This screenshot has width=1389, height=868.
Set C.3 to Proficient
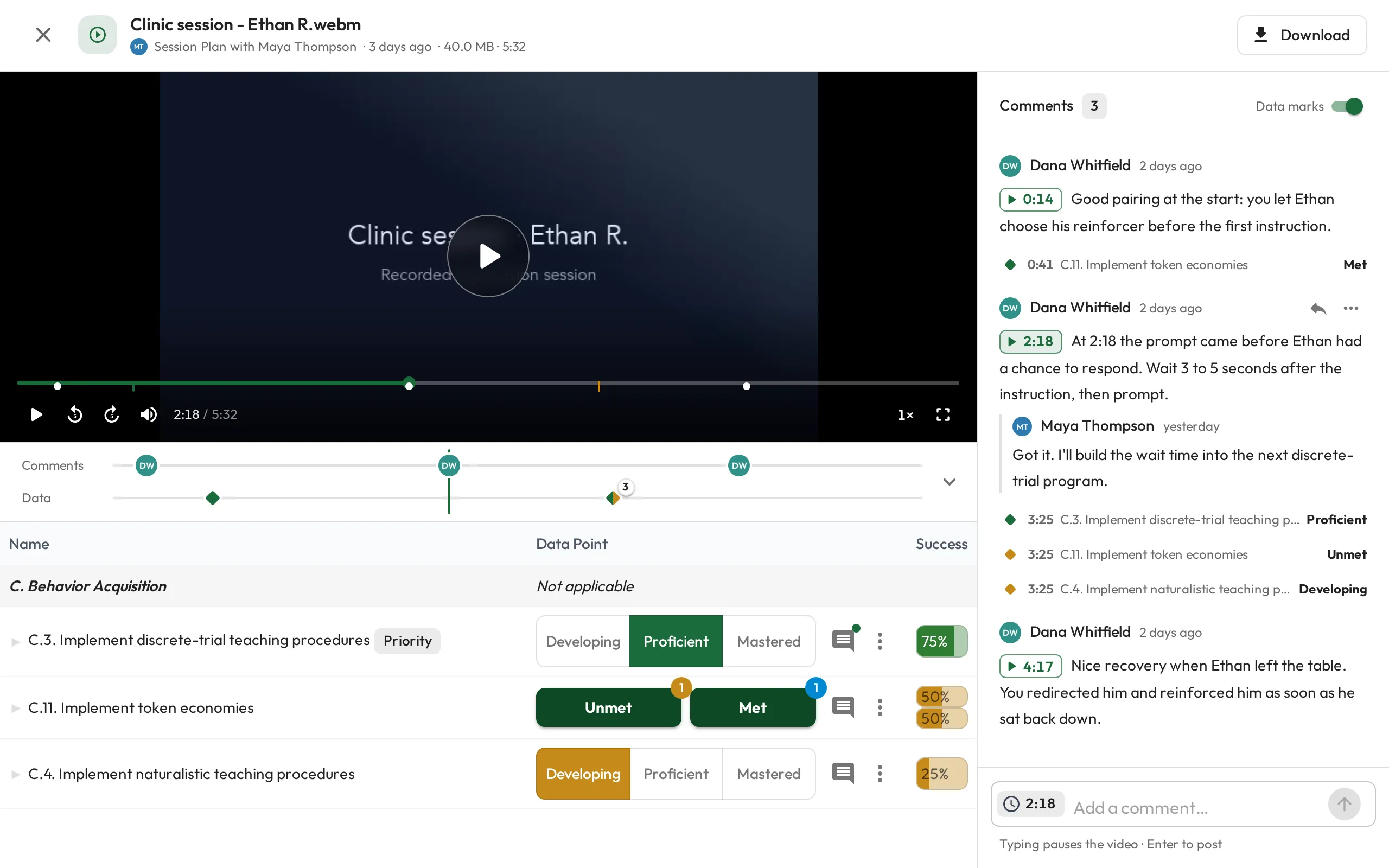pos(676,641)
